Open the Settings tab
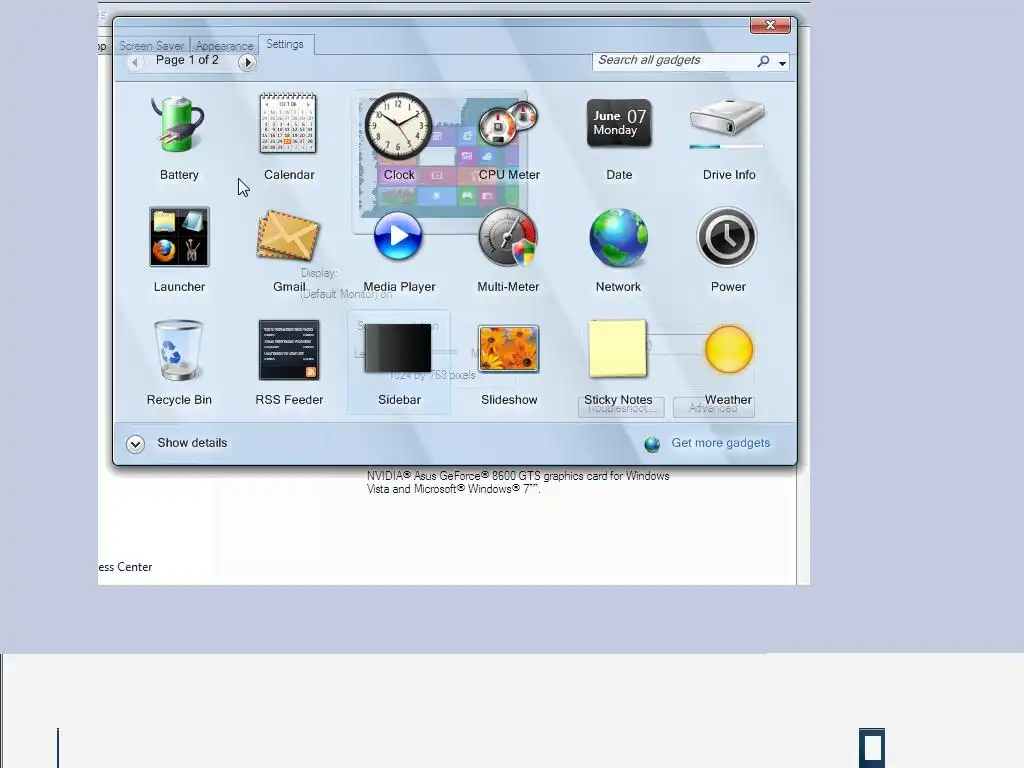1024x768 pixels. click(x=285, y=44)
